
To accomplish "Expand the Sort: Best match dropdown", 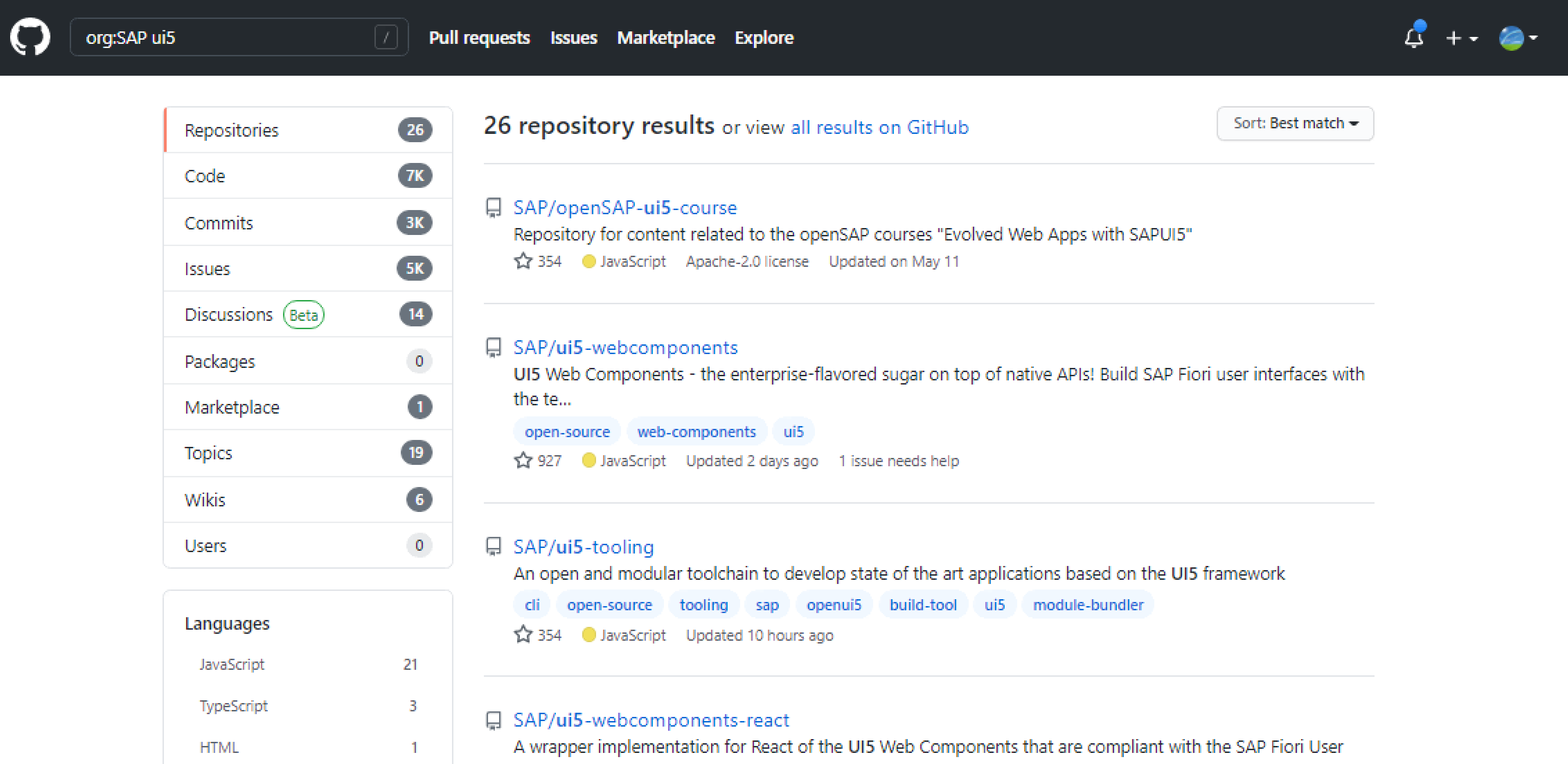I will (1295, 123).
